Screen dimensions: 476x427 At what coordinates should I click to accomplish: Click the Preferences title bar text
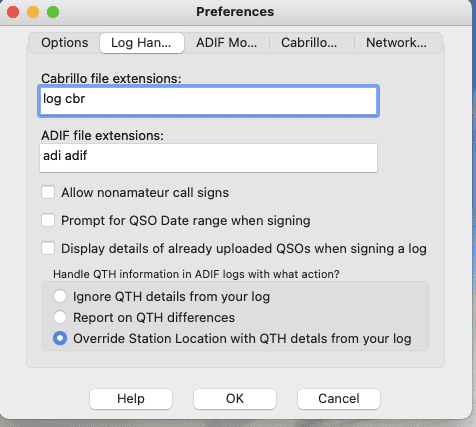click(235, 12)
